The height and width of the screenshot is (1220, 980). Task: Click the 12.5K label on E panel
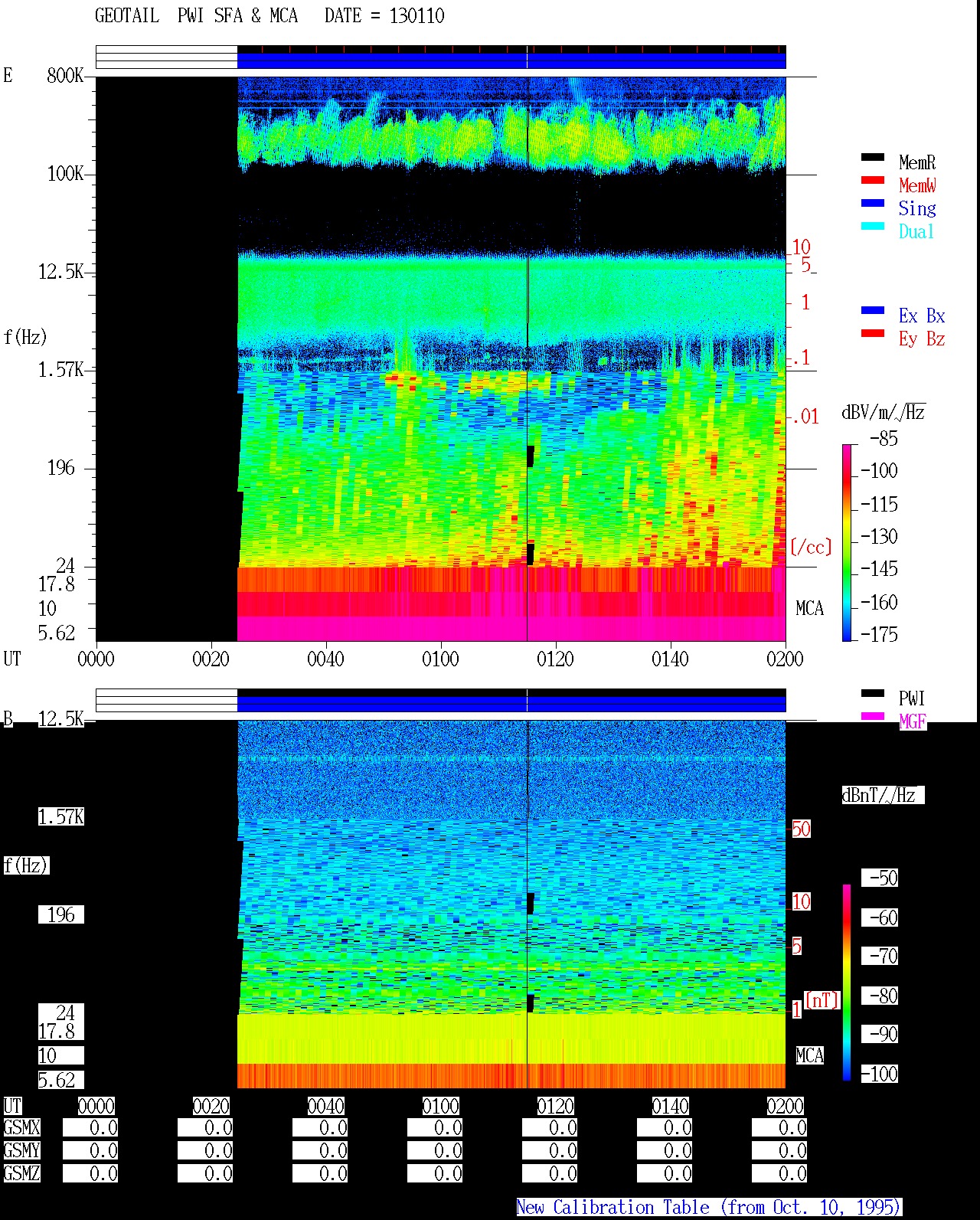61,271
